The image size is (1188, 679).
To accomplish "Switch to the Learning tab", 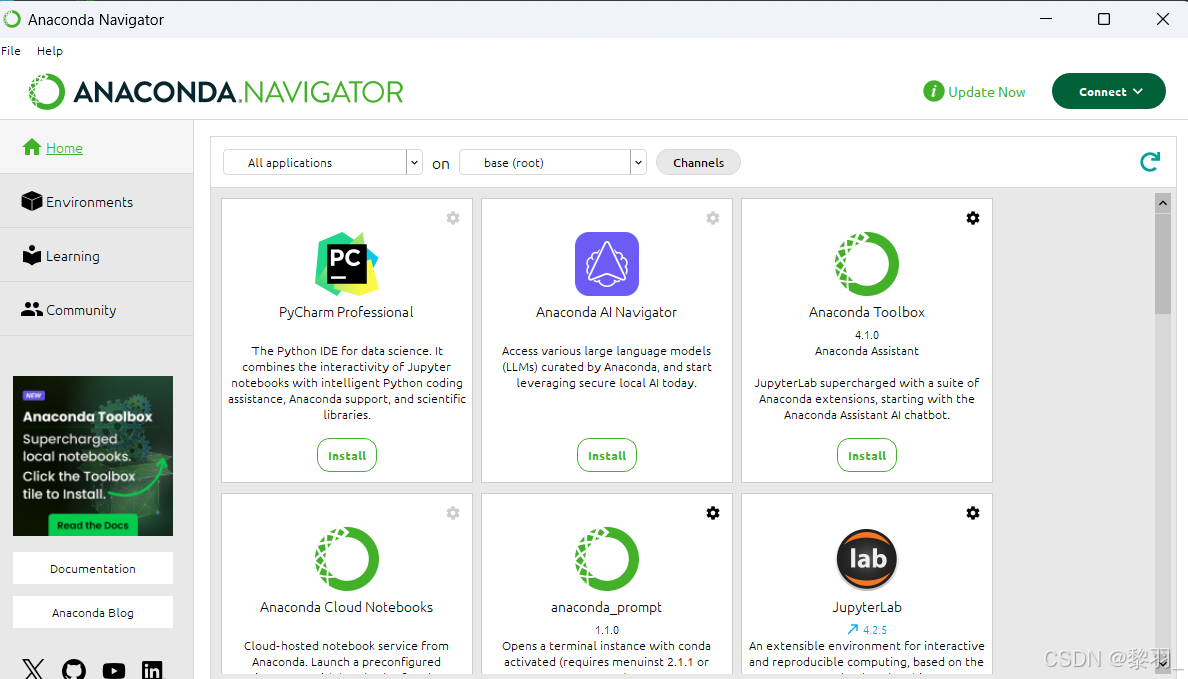I will point(96,255).
